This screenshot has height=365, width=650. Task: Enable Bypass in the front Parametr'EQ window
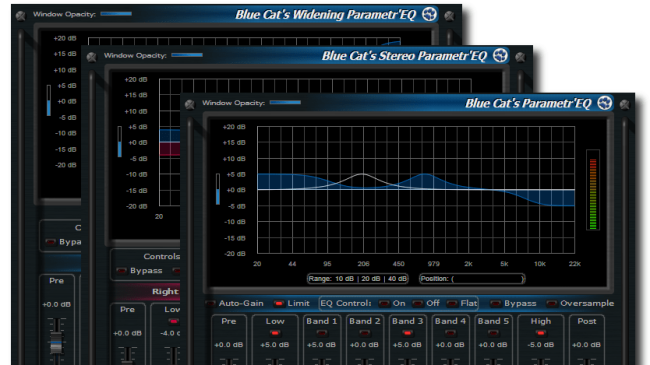pos(495,304)
